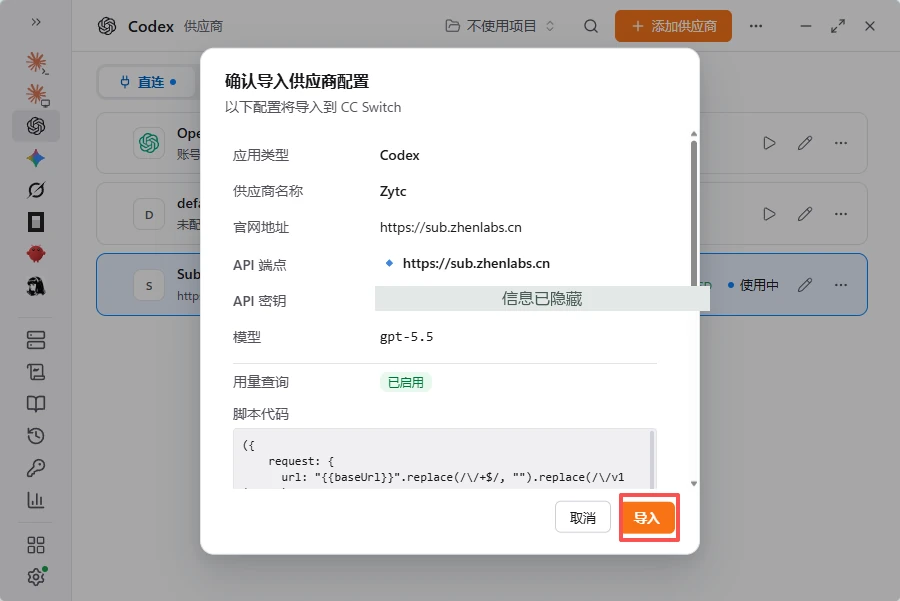Click the 已启用 enabled badge

[406, 382]
